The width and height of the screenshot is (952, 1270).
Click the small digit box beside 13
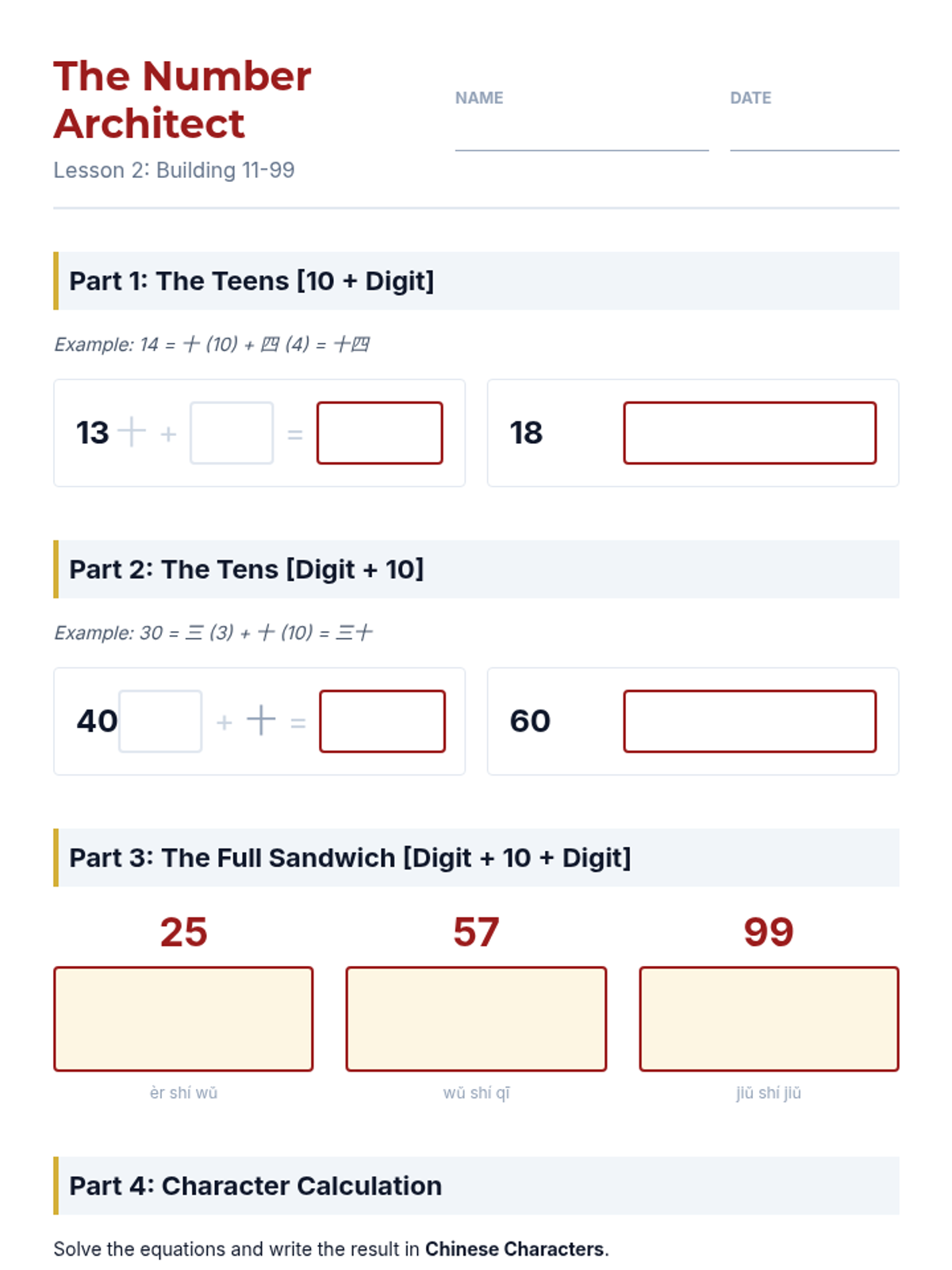[x=232, y=433]
